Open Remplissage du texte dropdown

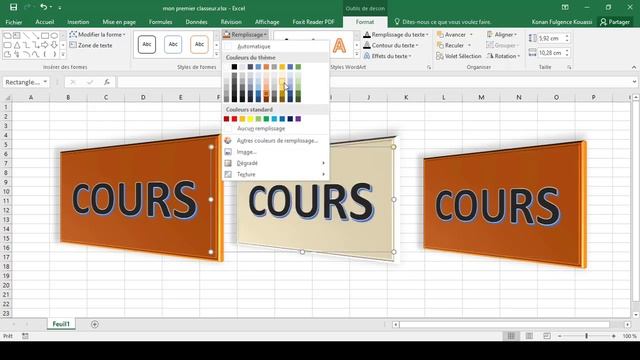pyautogui.click(x=396, y=35)
